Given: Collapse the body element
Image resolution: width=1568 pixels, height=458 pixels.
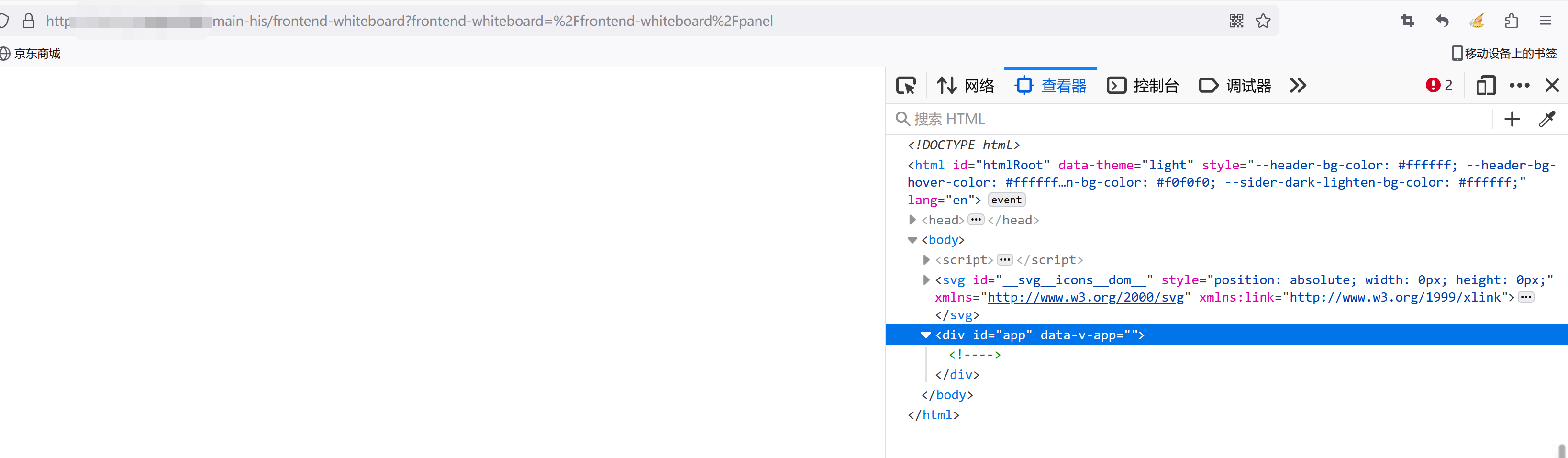Looking at the screenshot, I should [x=912, y=239].
